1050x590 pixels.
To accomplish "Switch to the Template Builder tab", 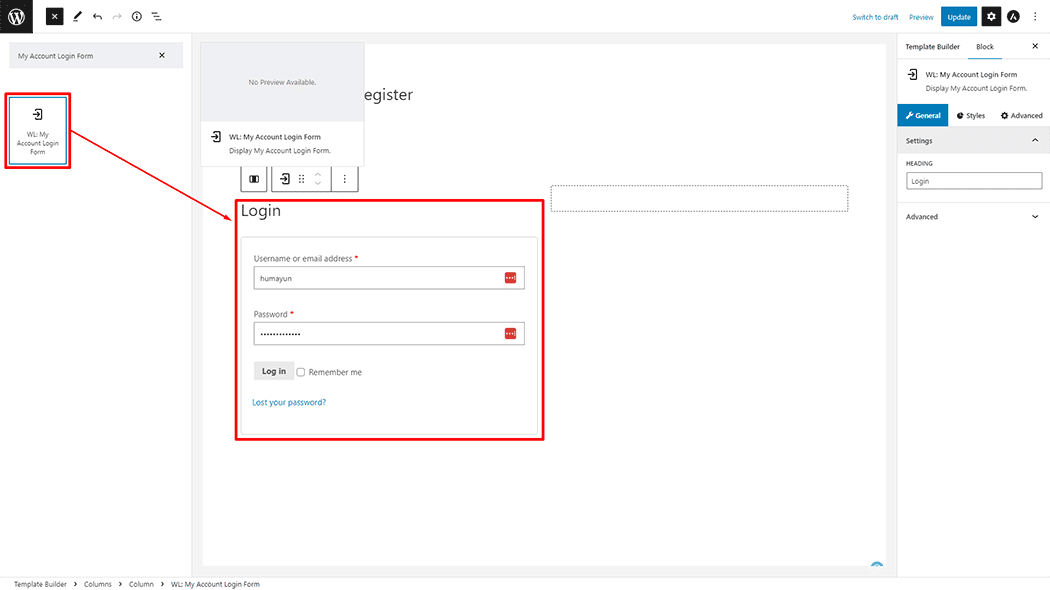I will click(x=932, y=46).
